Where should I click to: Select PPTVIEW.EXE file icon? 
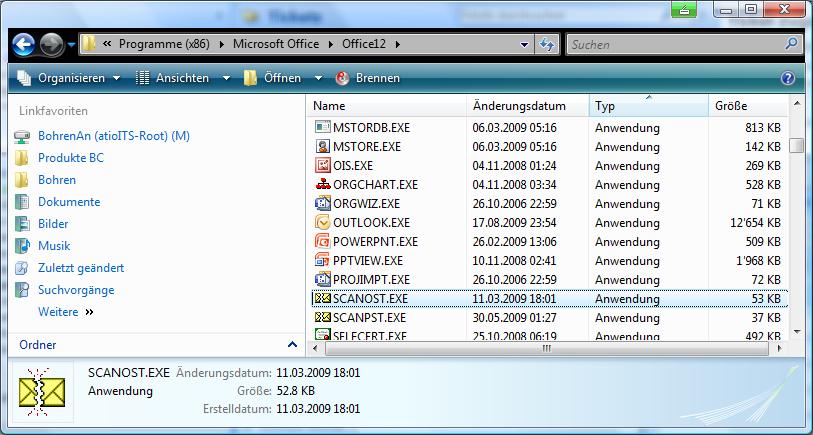pos(323,260)
